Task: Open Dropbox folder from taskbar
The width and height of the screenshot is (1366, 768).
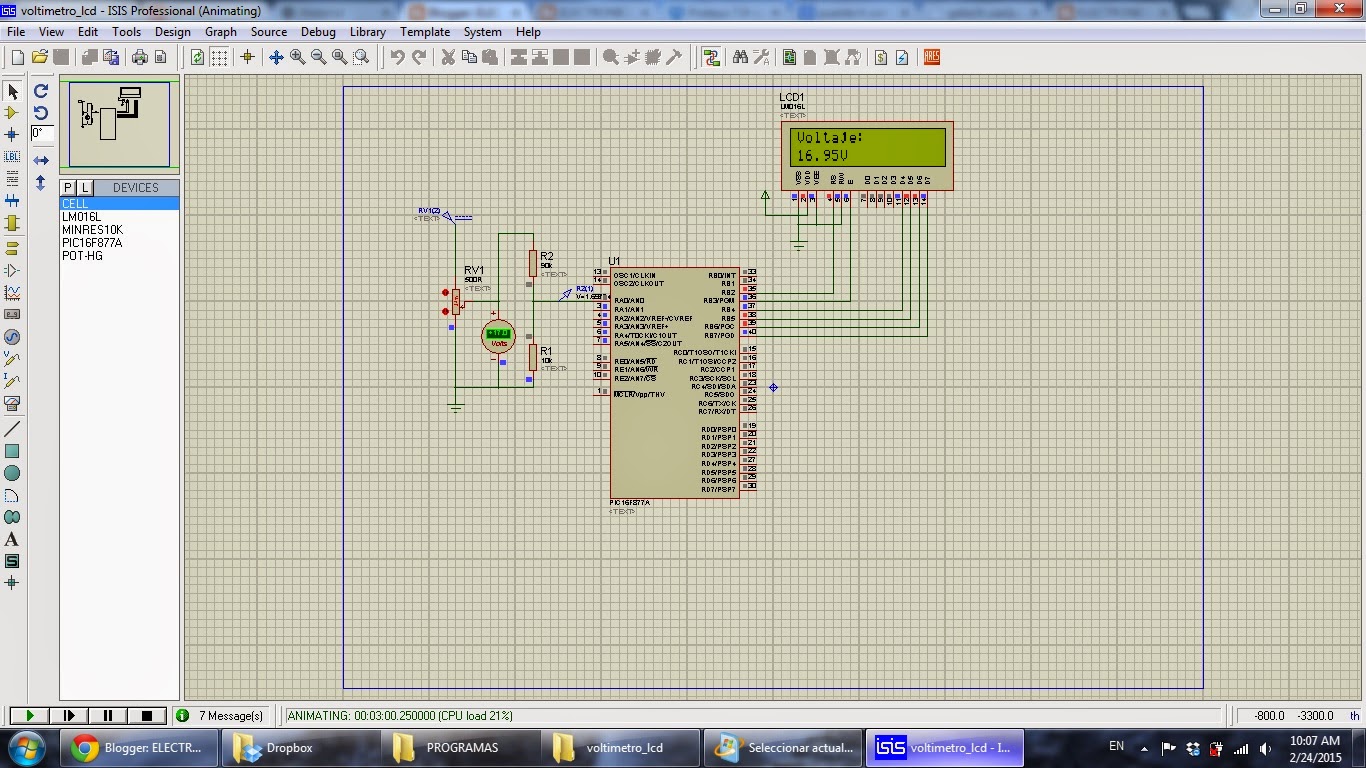Action: coord(274,747)
